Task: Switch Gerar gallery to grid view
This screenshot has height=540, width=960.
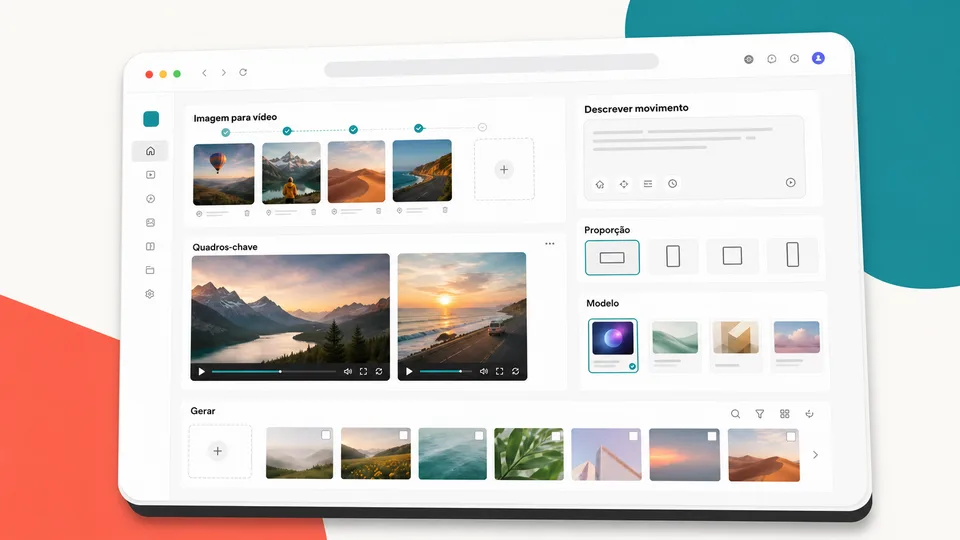Action: pyautogui.click(x=785, y=414)
